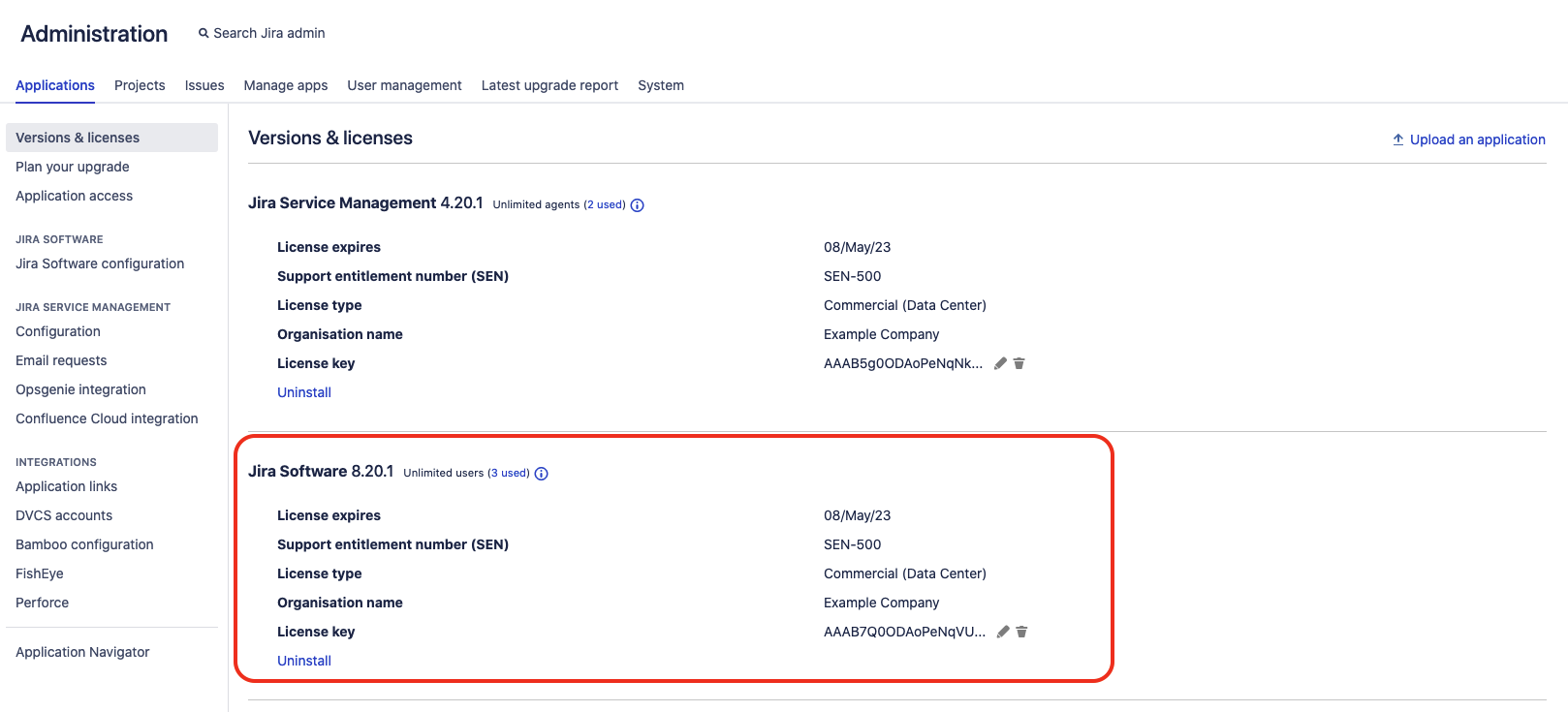Image resolution: width=1568 pixels, height=712 pixels.
Task: Open Application Navigator page
Action: click(82, 652)
